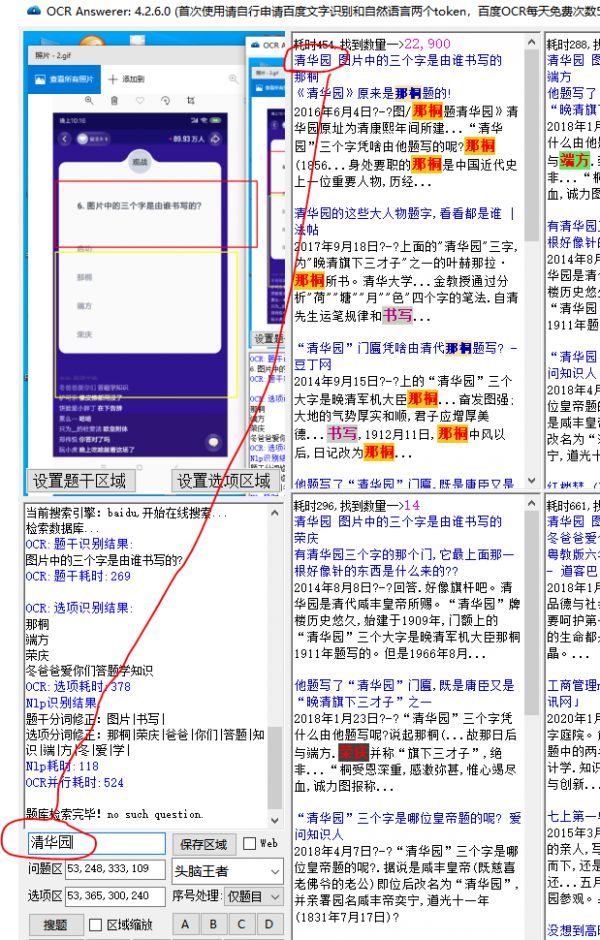Click the trash delete icon in photo viewer
Image resolution: width=600 pixels, height=940 pixels.
point(114,101)
